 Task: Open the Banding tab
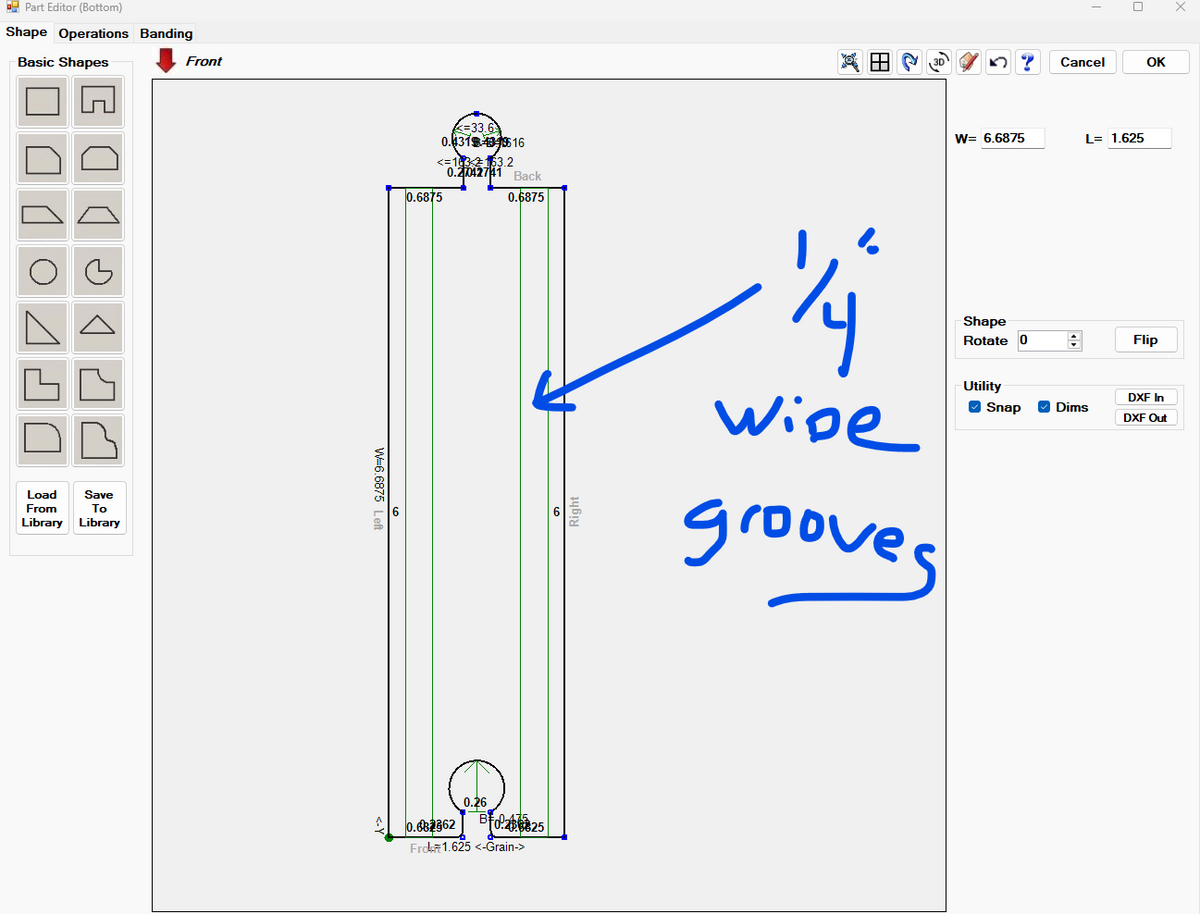point(166,33)
